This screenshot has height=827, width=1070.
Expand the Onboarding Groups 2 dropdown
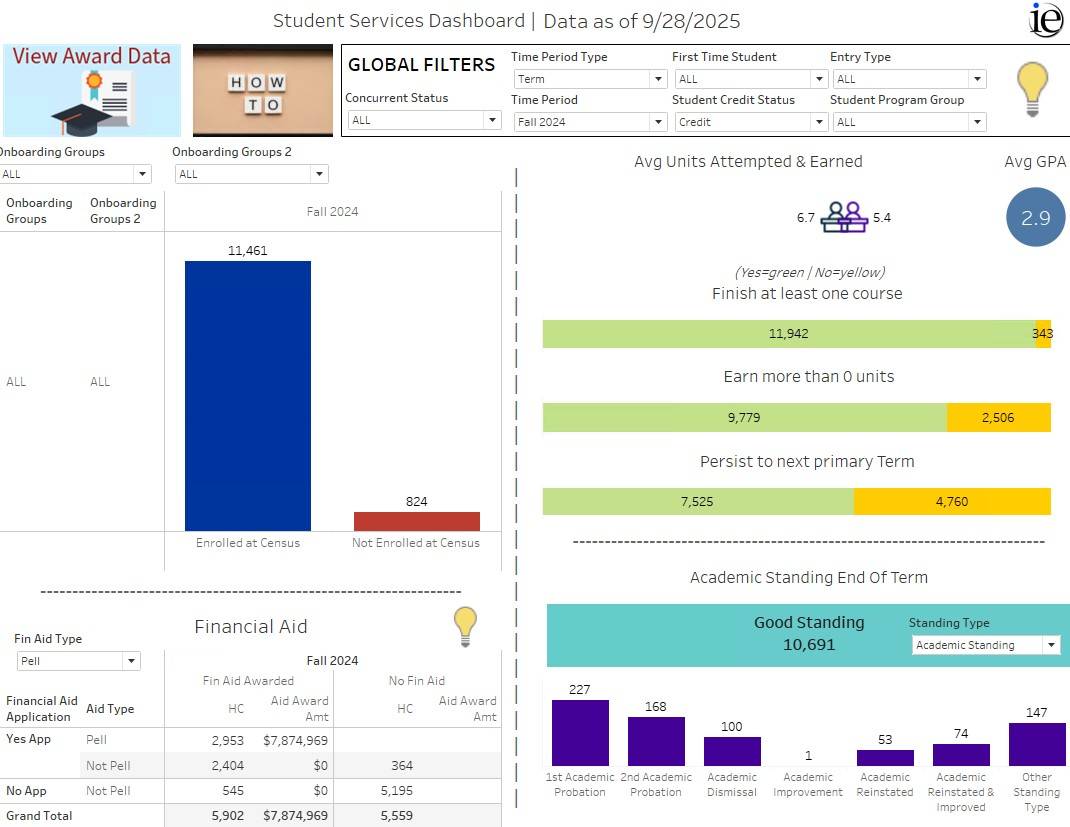(x=251, y=173)
